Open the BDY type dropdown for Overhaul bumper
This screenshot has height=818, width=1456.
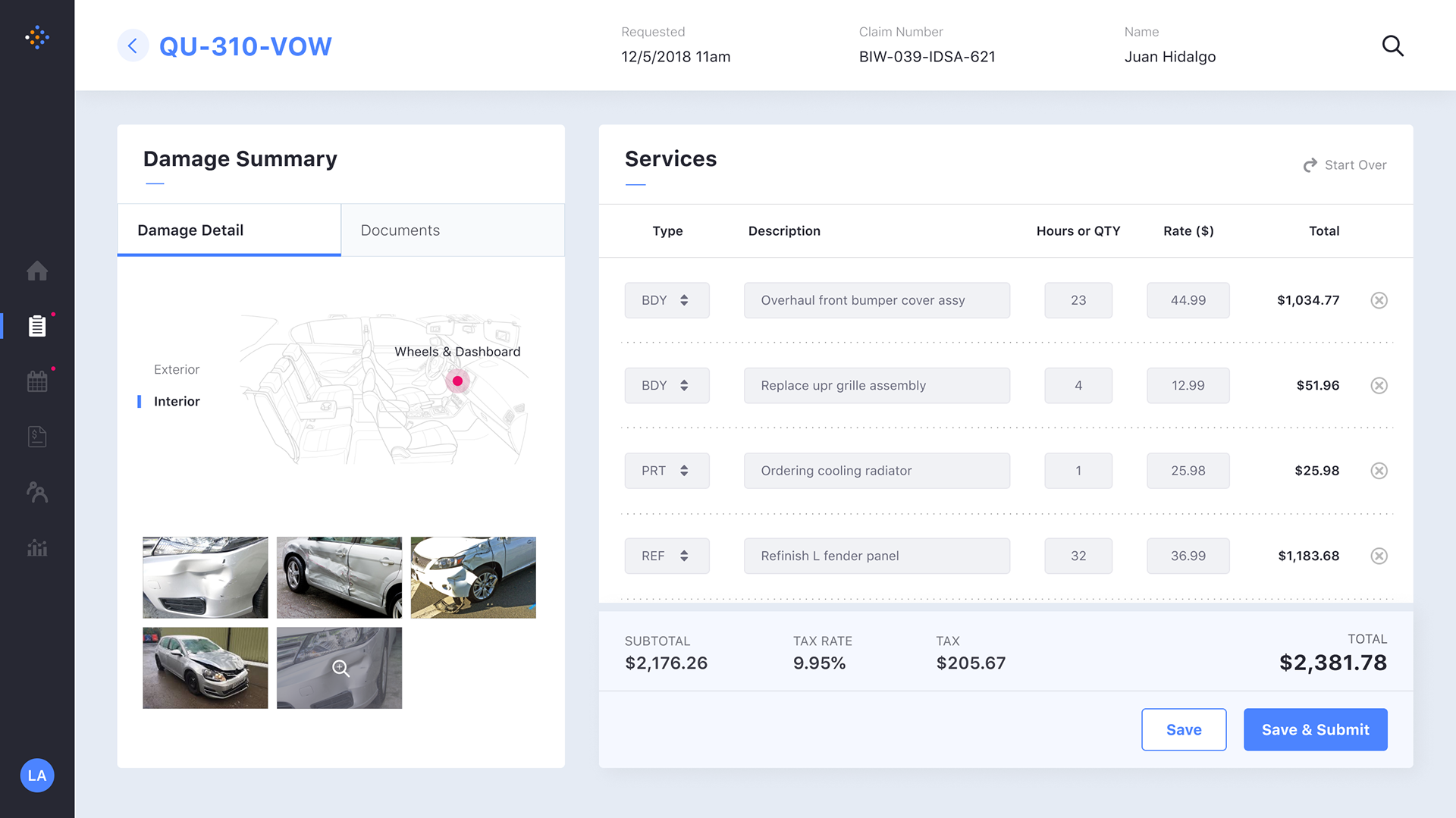pyautogui.click(x=667, y=300)
